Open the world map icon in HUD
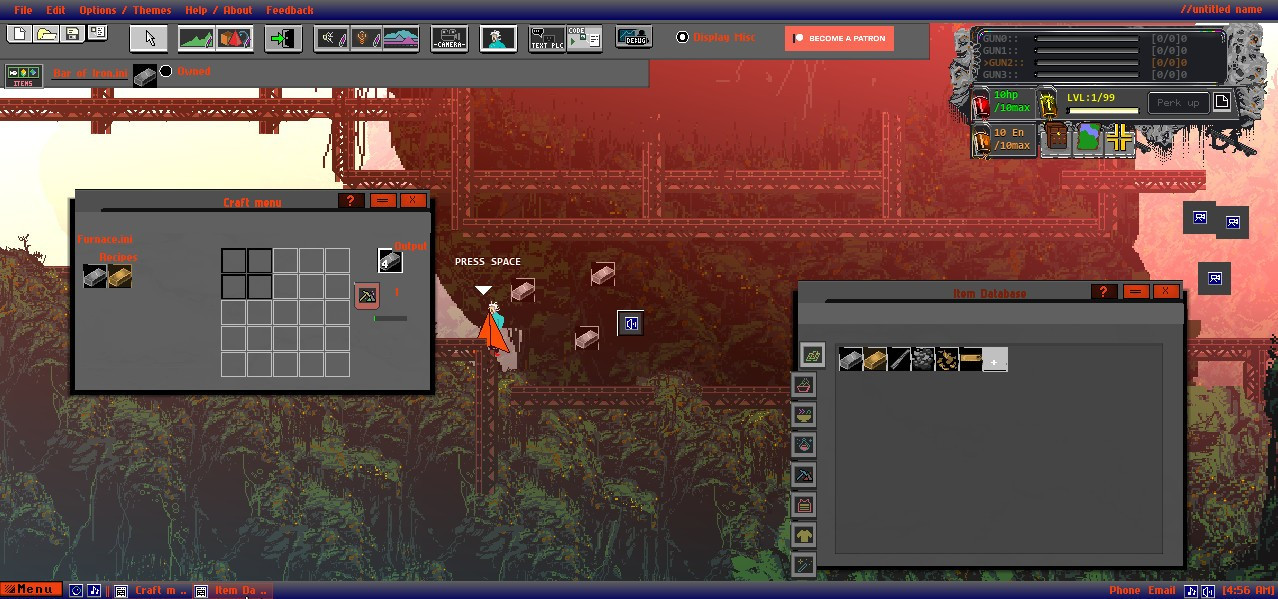 click(x=1087, y=138)
